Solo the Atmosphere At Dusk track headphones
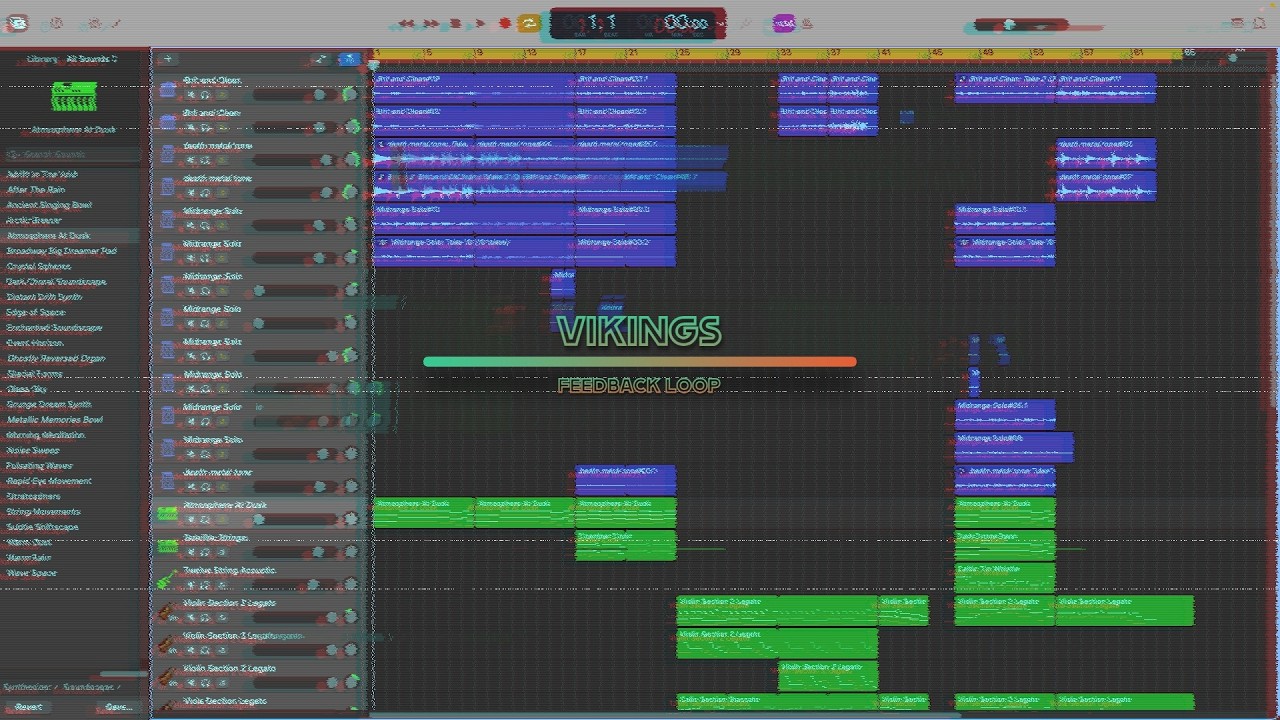This screenshot has width=1280, height=720. click(x=206, y=519)
